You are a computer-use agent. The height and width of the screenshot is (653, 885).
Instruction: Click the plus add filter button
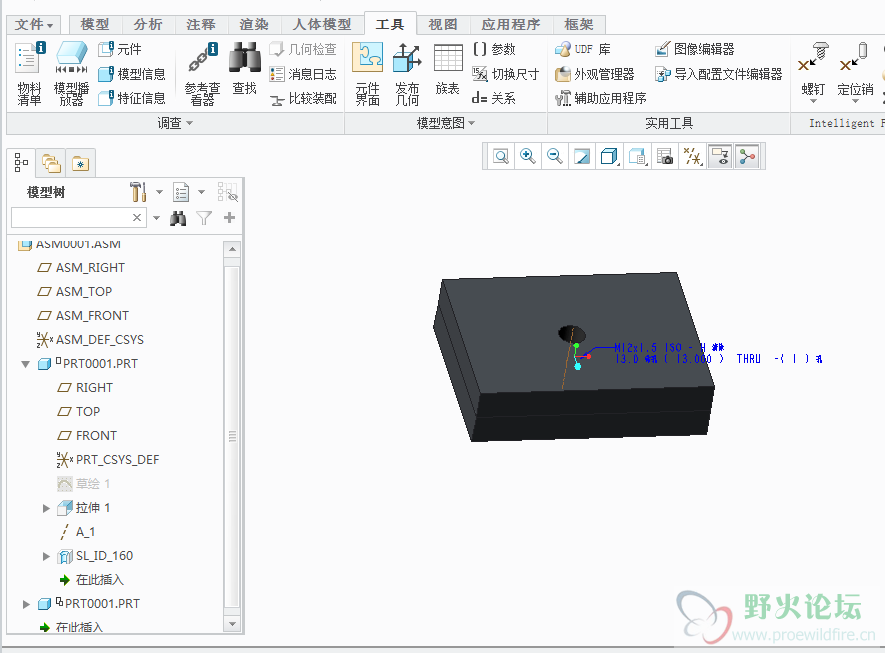tap(229, 218)
